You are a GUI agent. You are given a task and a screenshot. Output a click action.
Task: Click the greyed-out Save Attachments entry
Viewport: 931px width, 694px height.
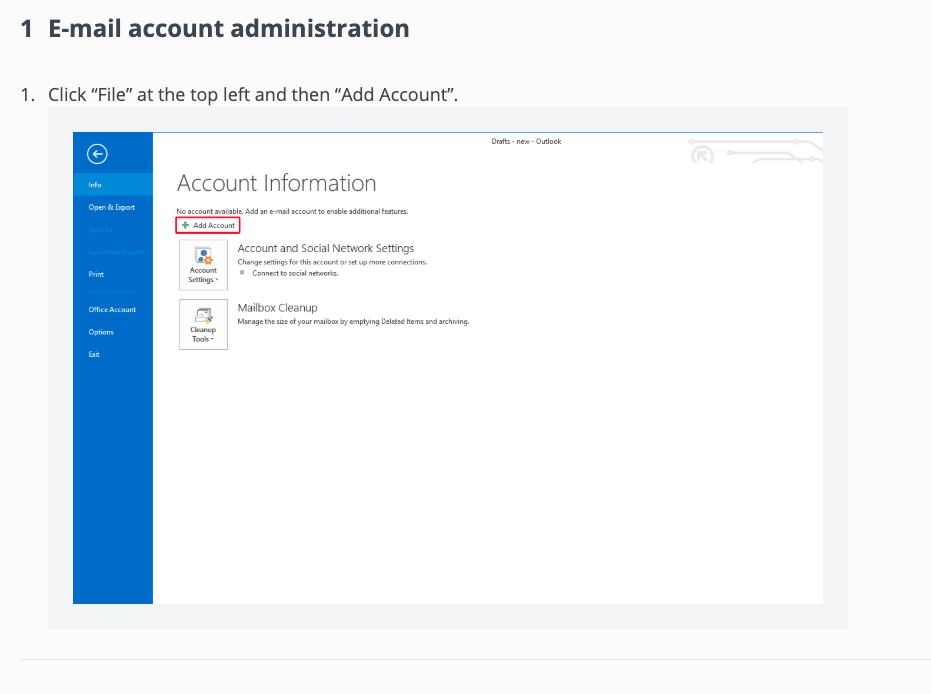point(116,252)
